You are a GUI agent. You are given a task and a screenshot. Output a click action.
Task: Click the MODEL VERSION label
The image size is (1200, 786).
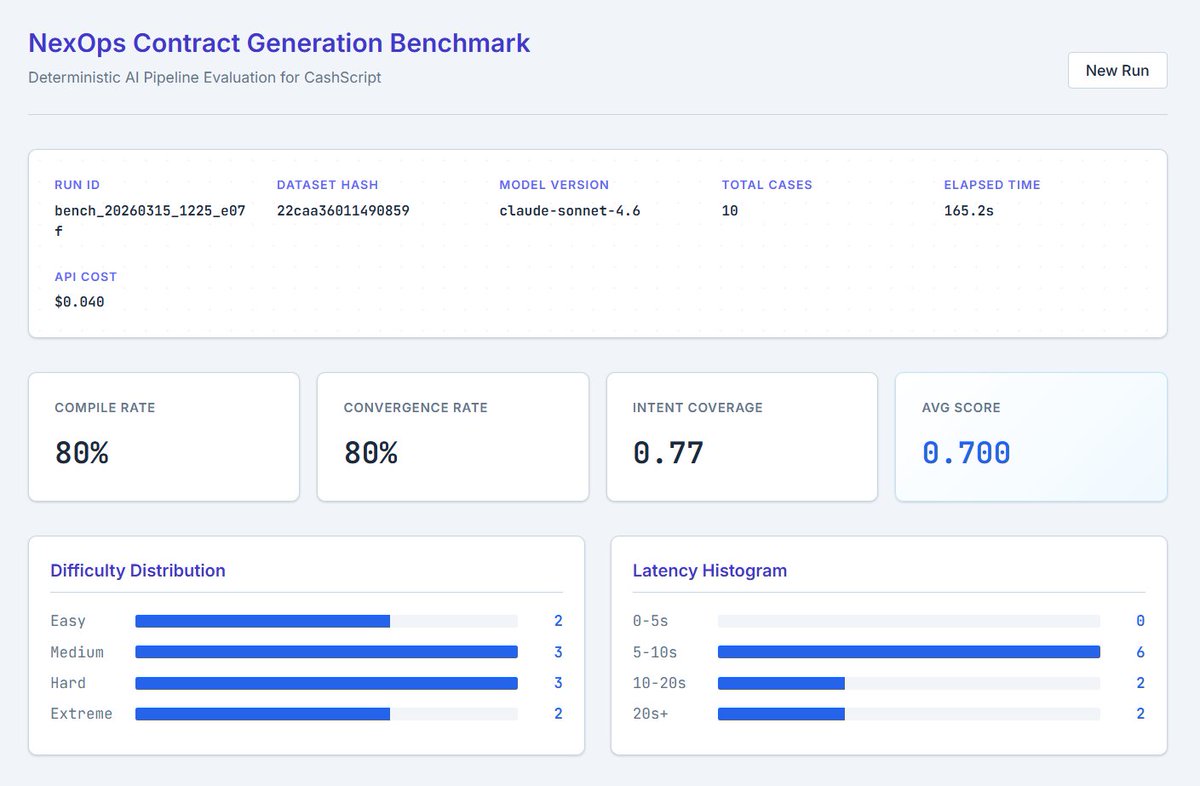tap(554, 185)
